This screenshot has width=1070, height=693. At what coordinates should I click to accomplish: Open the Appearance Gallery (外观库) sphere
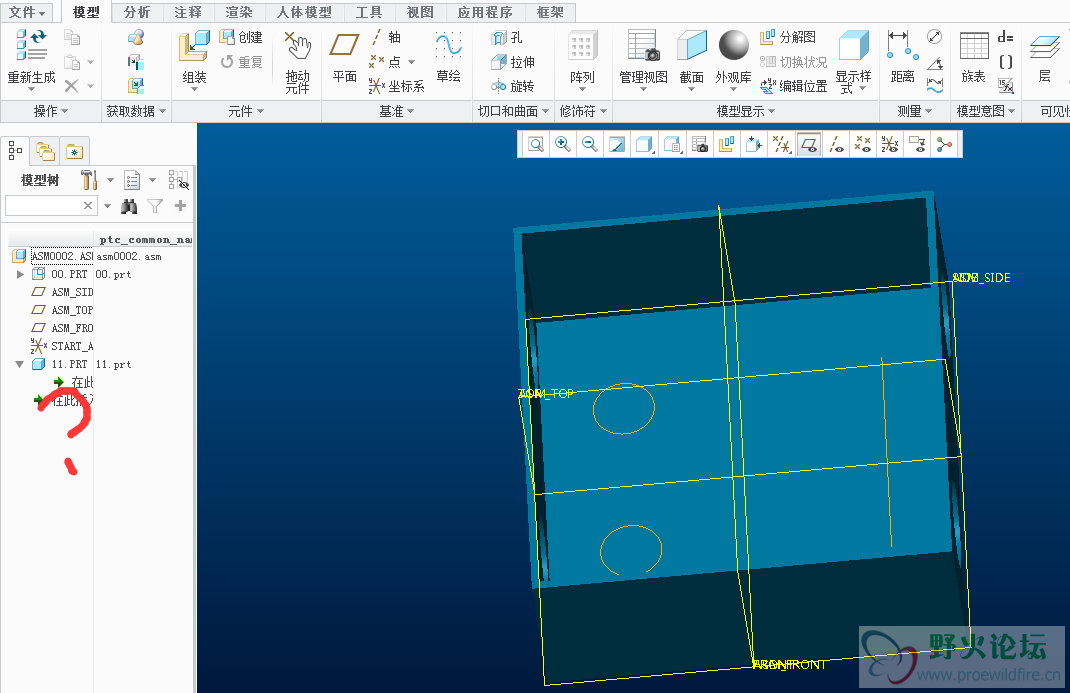pyautogui.click(x=734, y=46)
